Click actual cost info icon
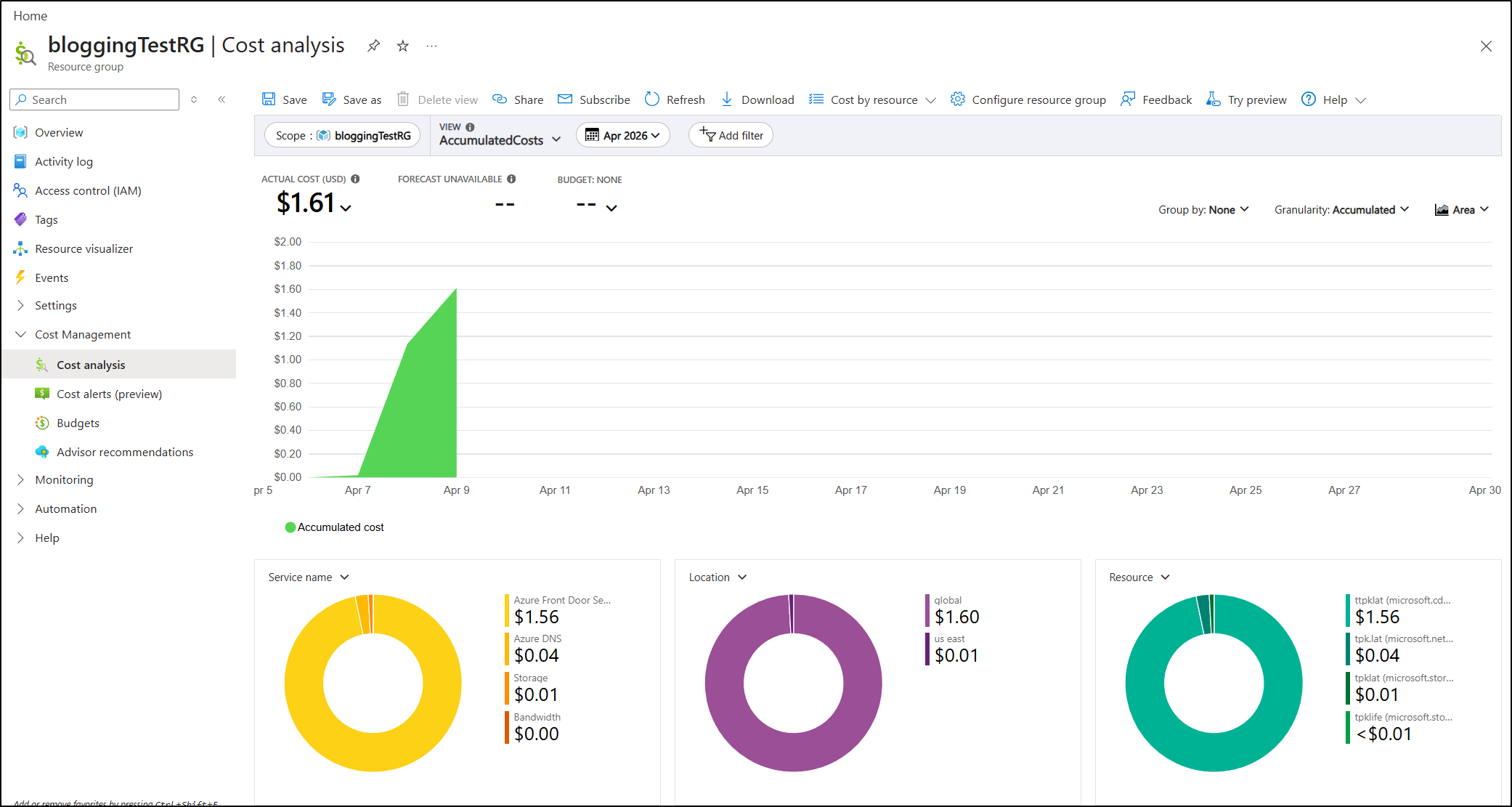This screenshot has height=807, width=1512. [355, 179]
